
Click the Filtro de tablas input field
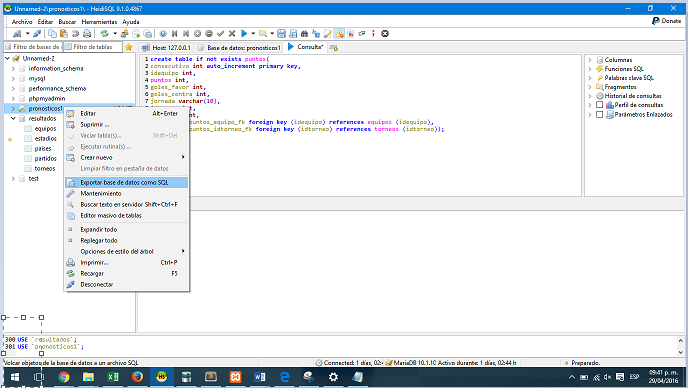tap(93, 47)
